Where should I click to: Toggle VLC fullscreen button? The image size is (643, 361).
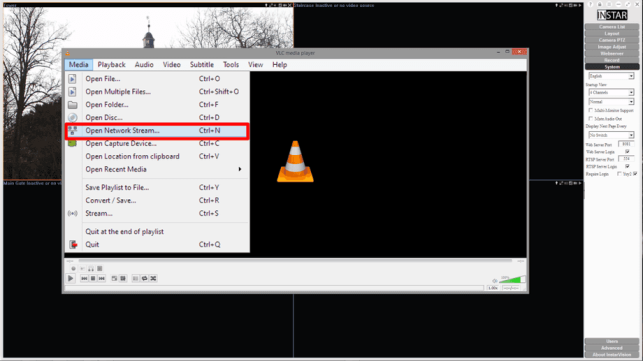click(114, 279)
